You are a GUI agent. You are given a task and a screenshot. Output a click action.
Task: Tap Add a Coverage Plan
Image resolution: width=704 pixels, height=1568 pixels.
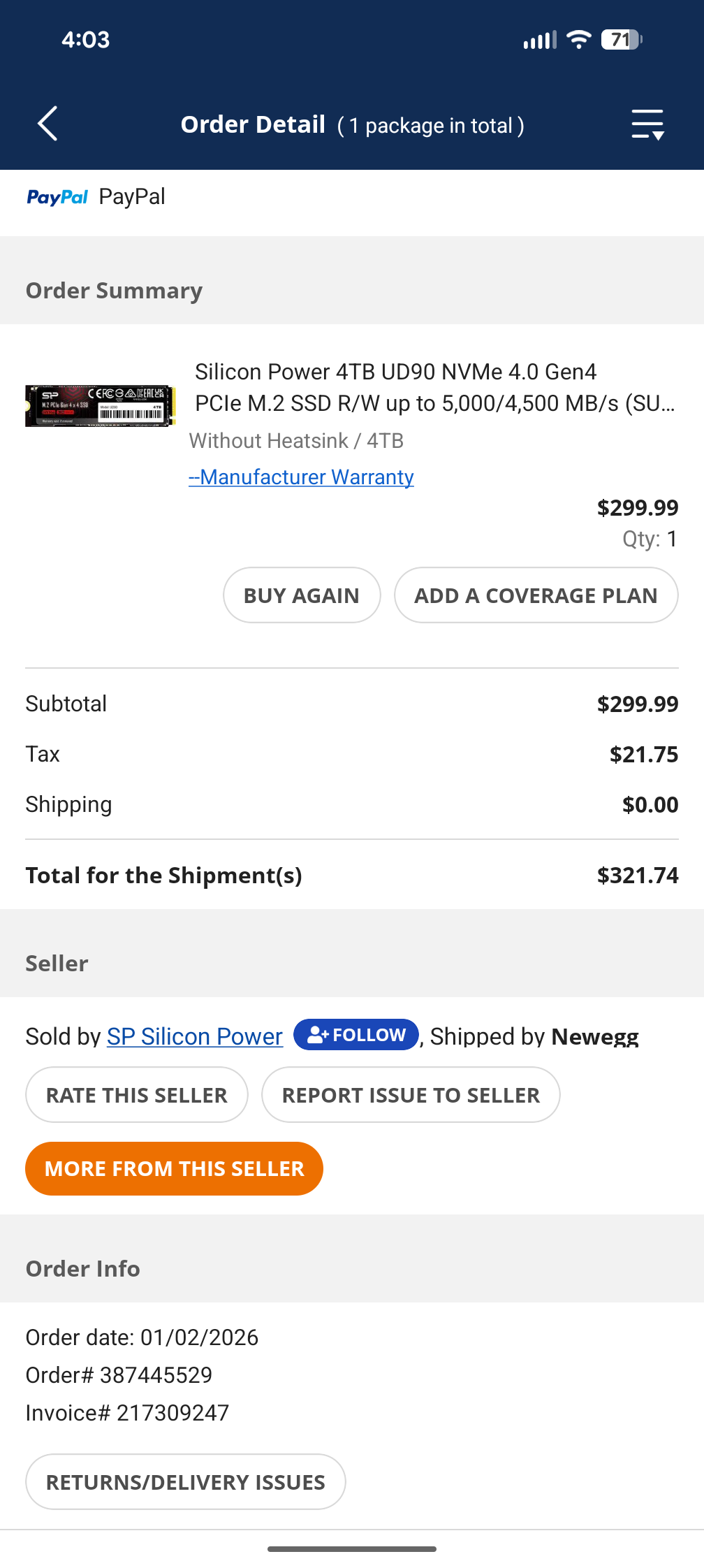pyautogui.click(x=536, y=595)
